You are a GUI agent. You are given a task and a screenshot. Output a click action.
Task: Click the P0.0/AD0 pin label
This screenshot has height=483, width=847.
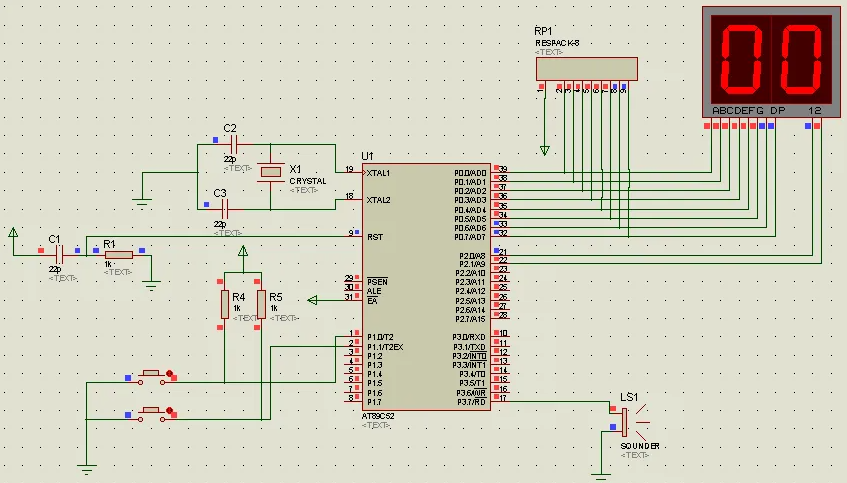470,173
